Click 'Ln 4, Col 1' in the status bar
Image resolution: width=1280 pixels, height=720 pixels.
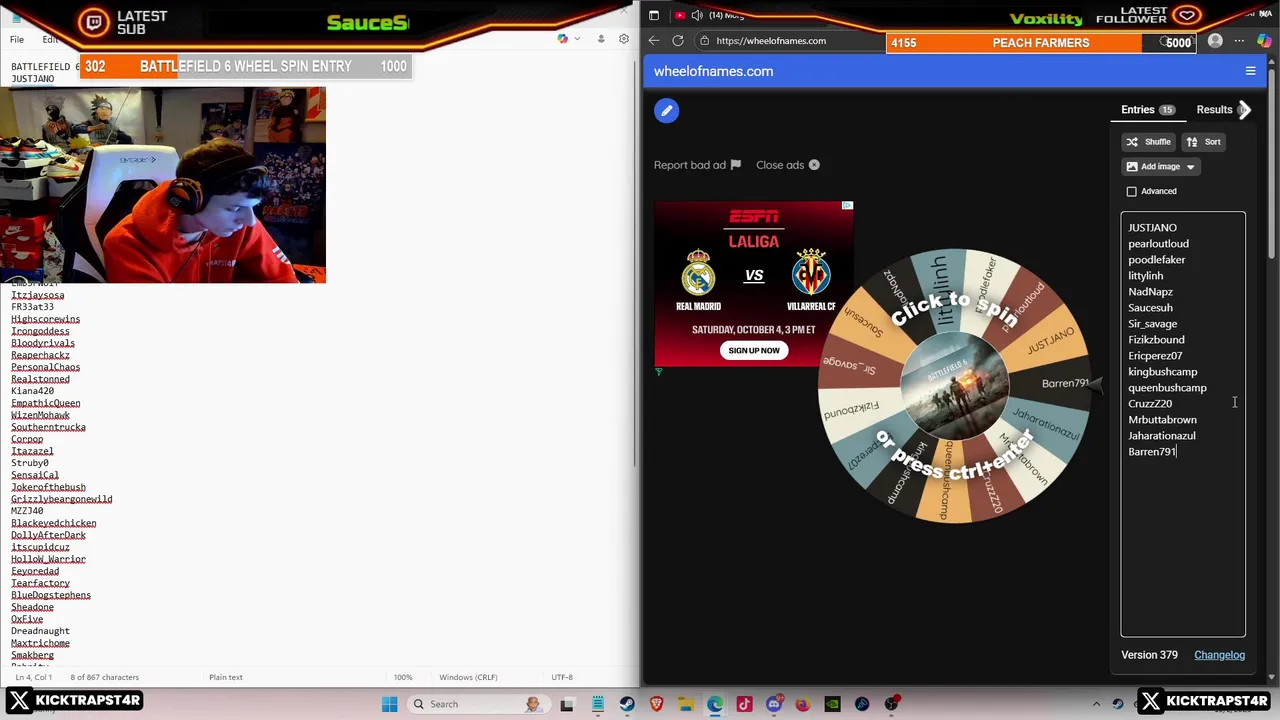pos(33,677)
